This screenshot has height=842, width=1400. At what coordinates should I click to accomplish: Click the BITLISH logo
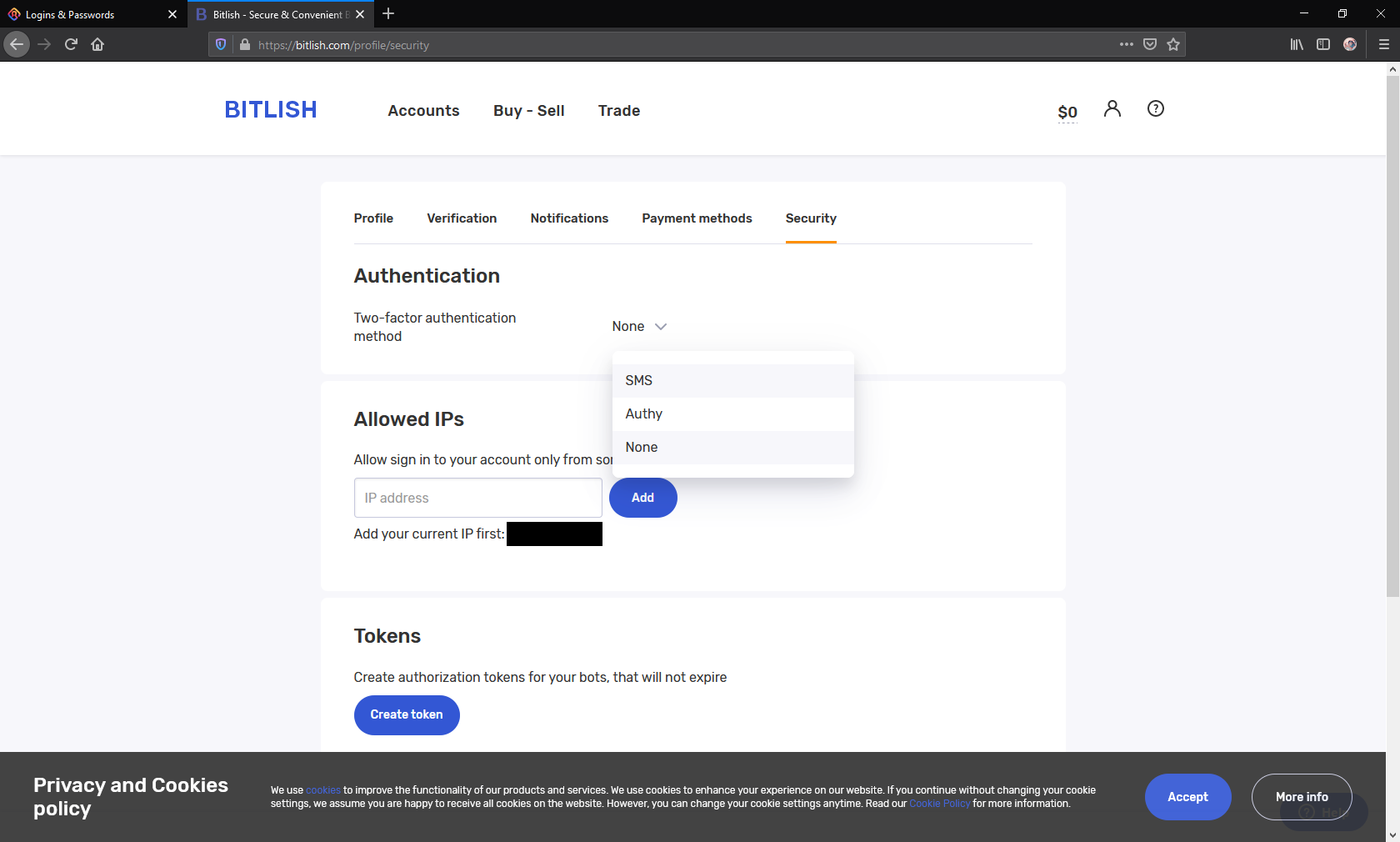click(x=271, y=110)
